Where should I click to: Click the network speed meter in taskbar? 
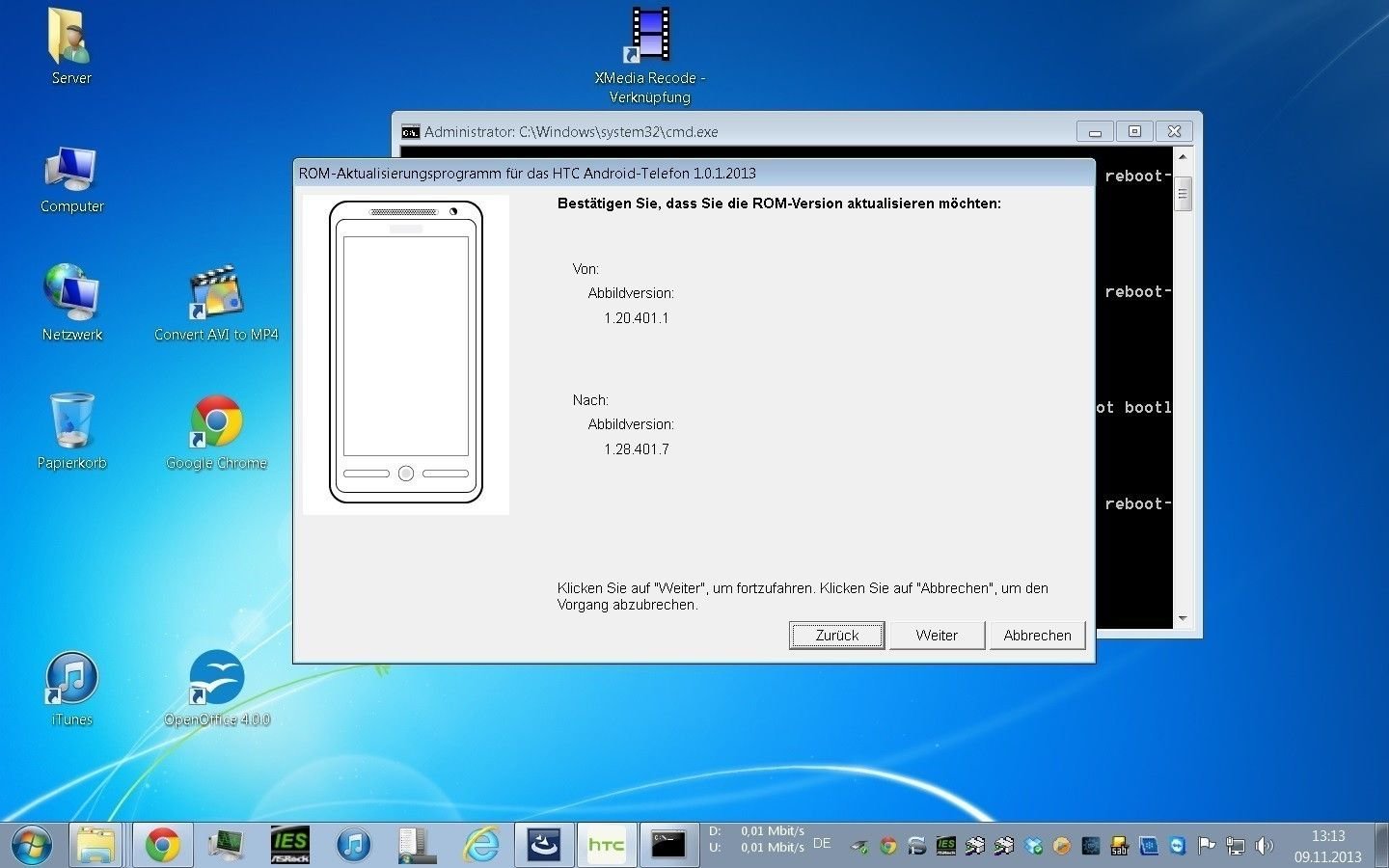[757, 839]
